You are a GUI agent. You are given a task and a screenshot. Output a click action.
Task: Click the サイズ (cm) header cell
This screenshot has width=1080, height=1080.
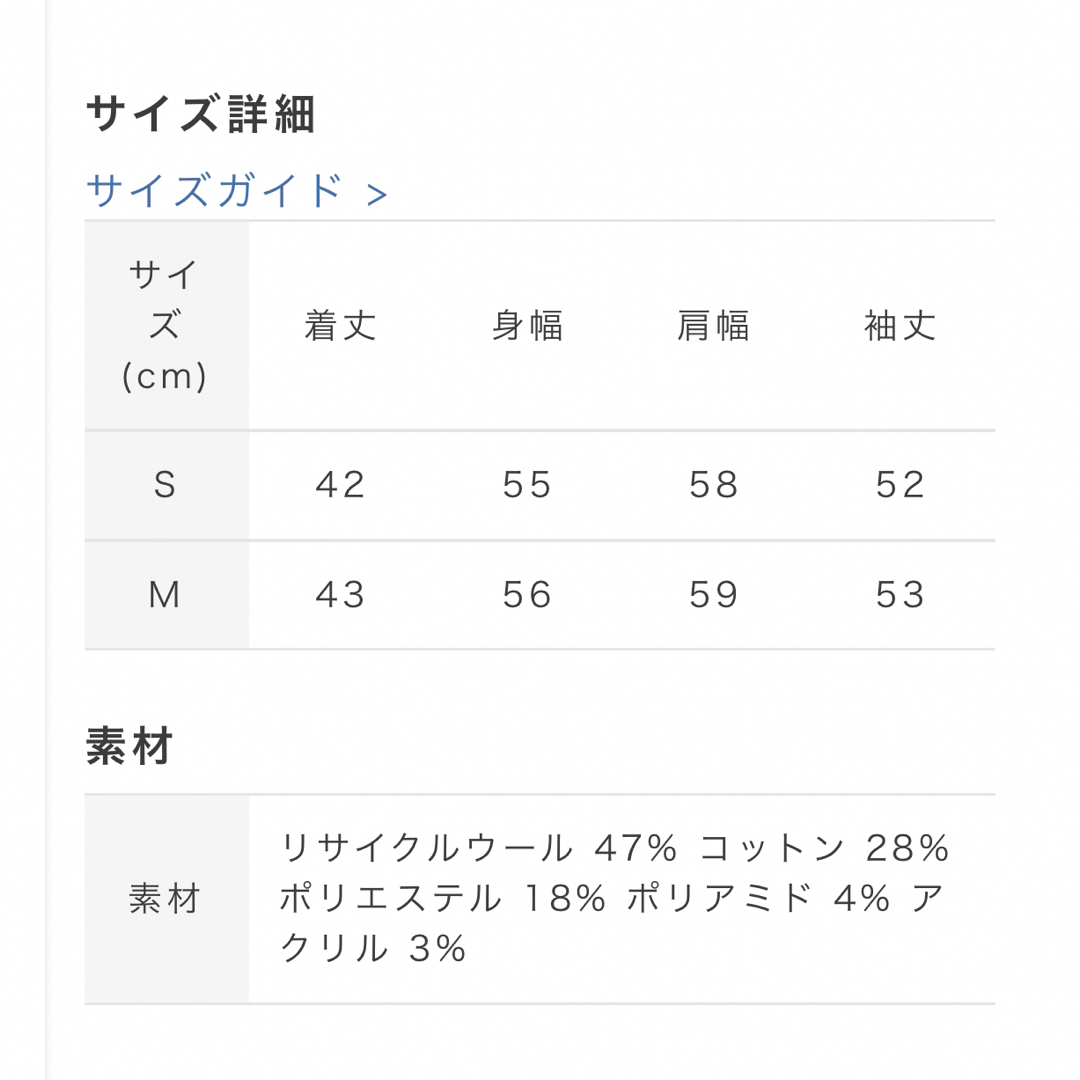click(165, 326)
